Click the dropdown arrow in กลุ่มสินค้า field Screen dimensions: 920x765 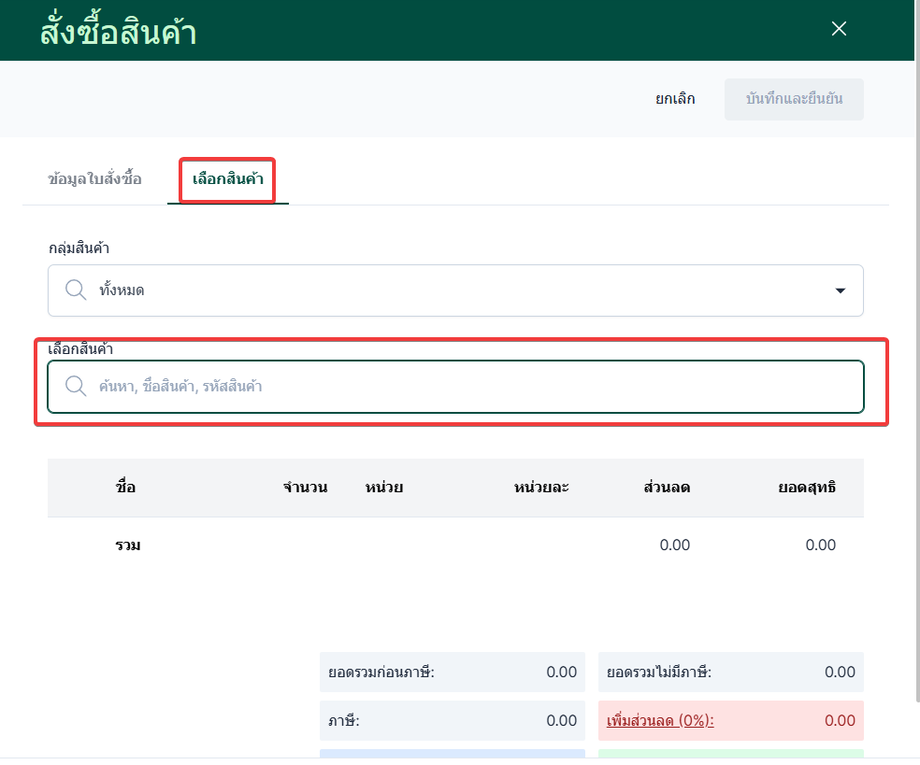pyautogui.click(x=840, y=290)
